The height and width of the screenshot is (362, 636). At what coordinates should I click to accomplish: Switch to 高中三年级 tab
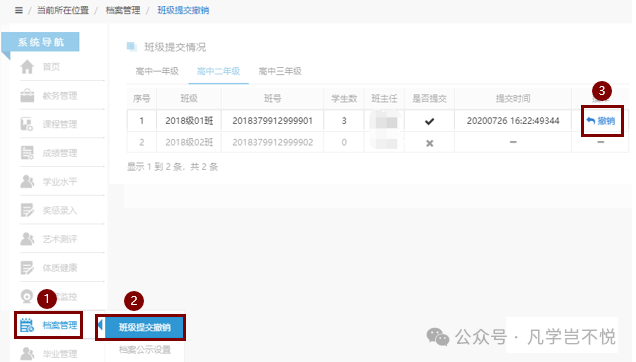pyautogui.click(x=280, y=71)
